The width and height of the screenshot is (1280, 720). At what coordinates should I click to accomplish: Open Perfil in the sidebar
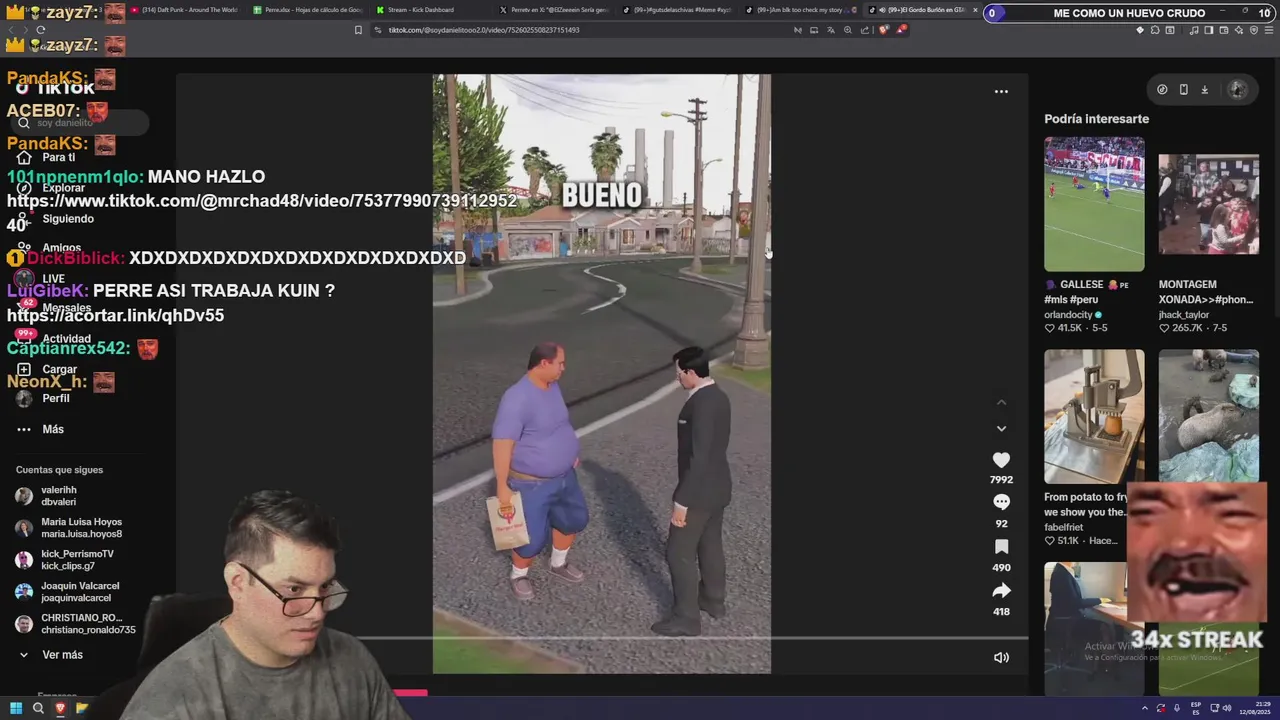point(56,398)
